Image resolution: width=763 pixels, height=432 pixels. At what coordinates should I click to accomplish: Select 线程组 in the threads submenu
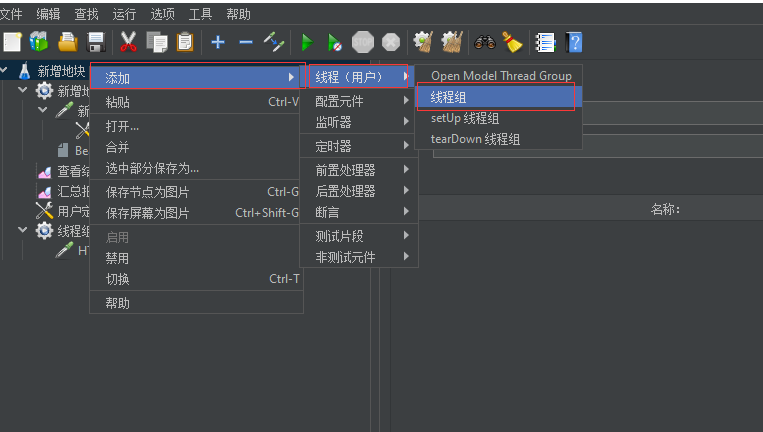point(448,97)
